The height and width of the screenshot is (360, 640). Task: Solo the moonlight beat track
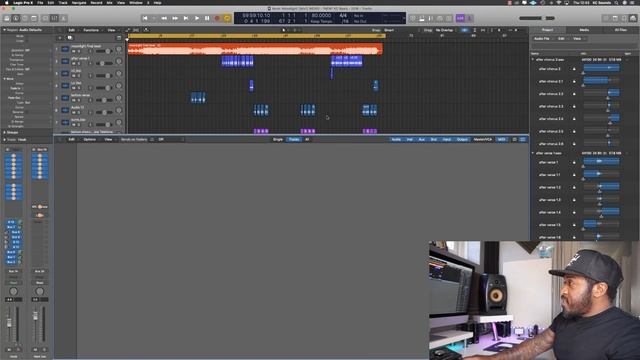coord(79,51)
